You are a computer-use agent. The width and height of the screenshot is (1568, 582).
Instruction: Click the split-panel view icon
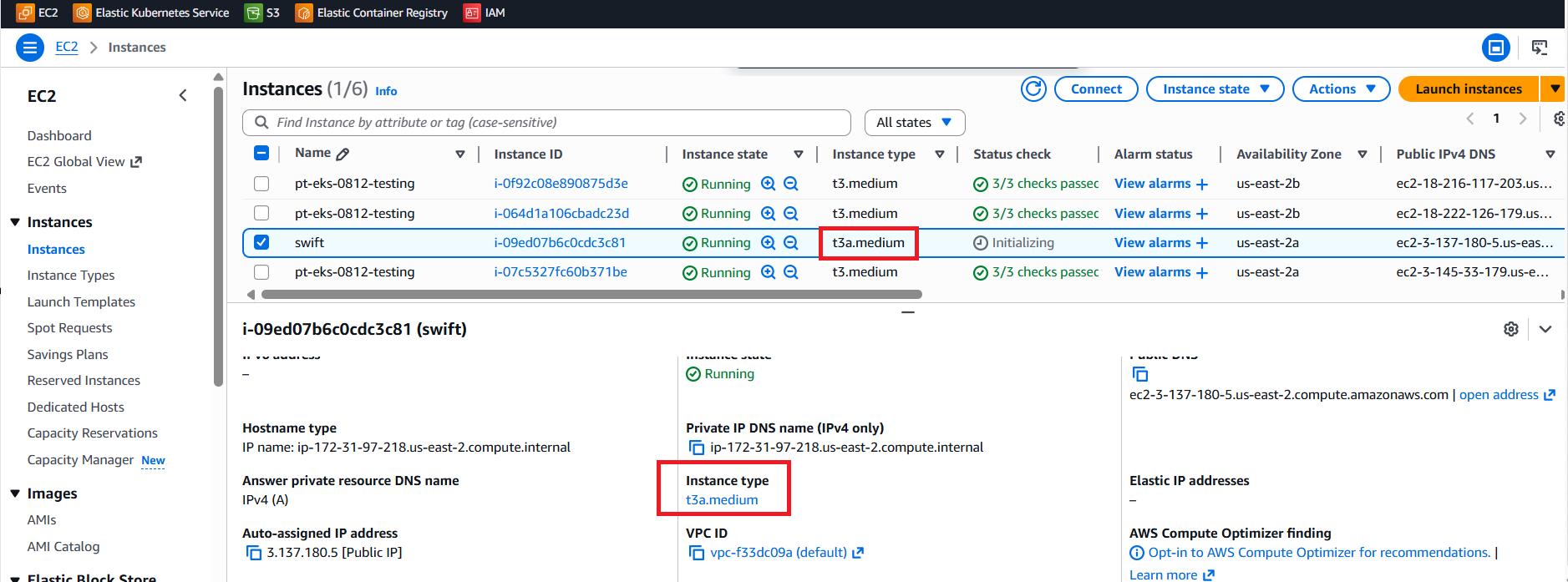pyautogui.click(x=1496, y=48)
